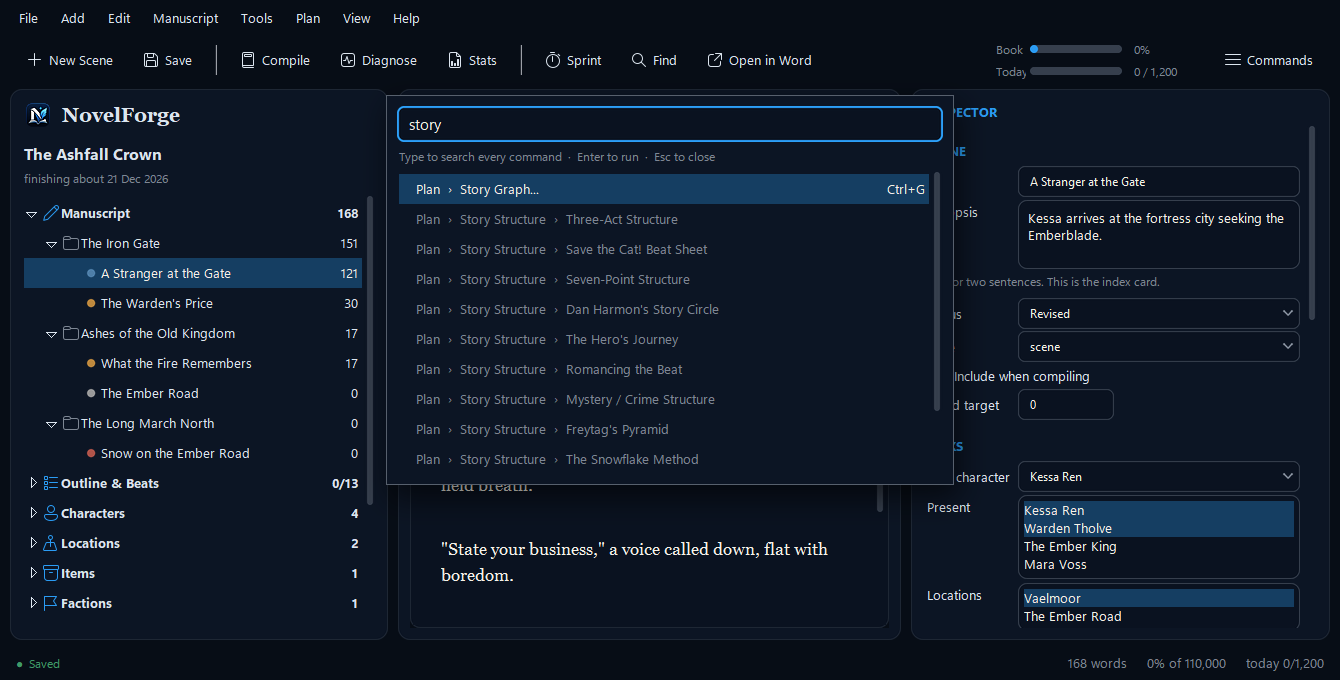Click the Find magnifier icon

pyautogui.click(x=639, y=60)
